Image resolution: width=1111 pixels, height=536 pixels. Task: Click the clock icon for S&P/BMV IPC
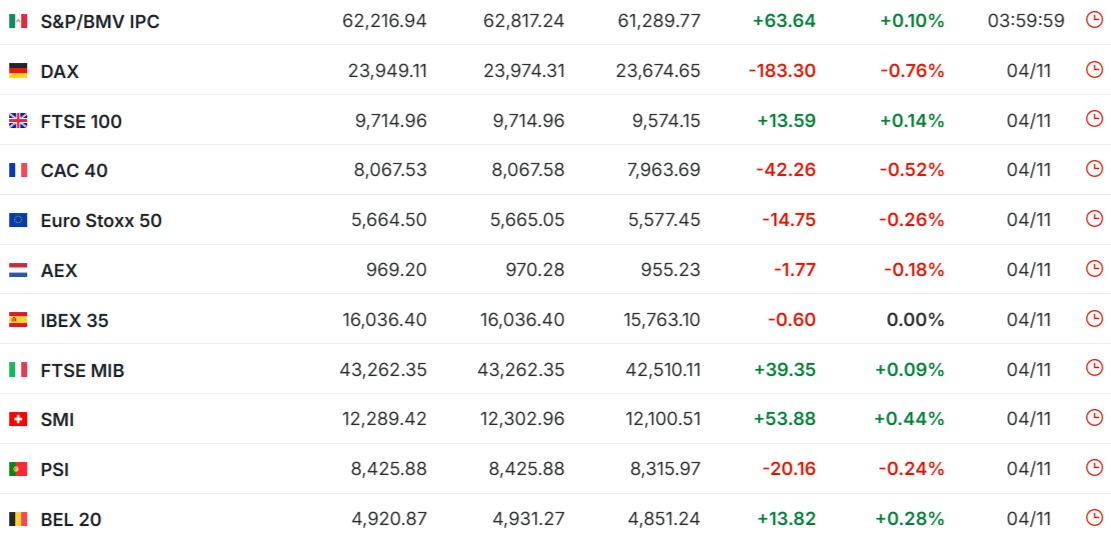click(x=1094, y=20)
